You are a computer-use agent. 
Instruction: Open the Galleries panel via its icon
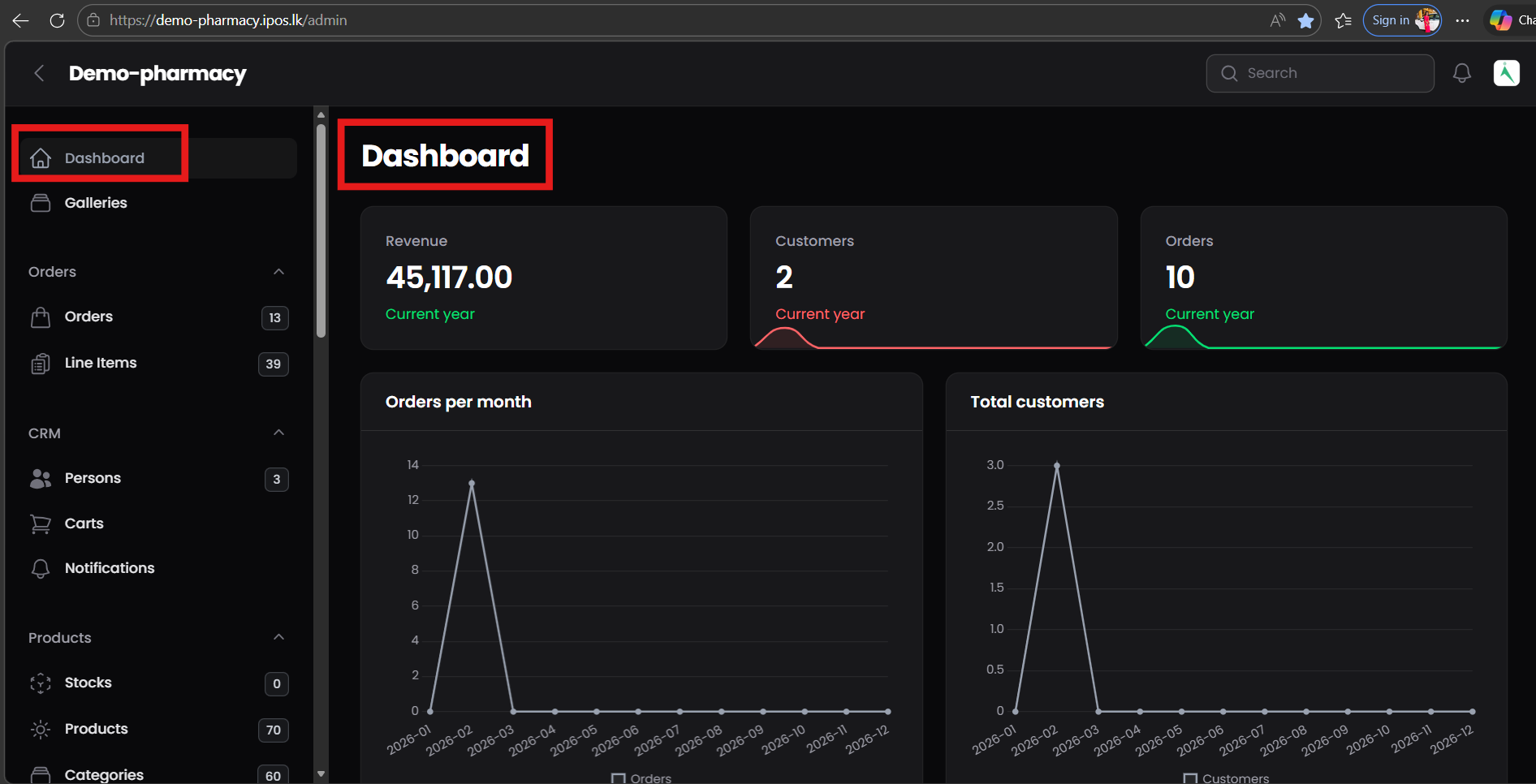40,203
